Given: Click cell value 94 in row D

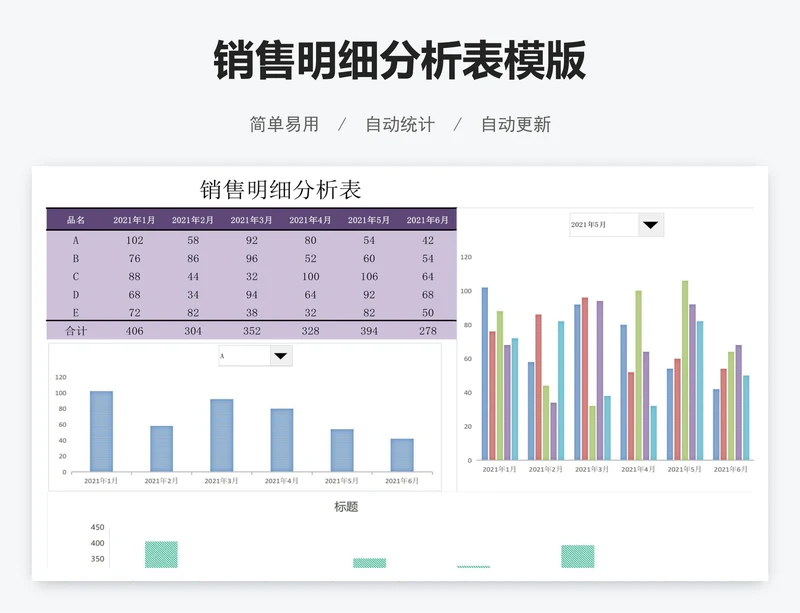Looking at the screenshot, I should [252, 295].
